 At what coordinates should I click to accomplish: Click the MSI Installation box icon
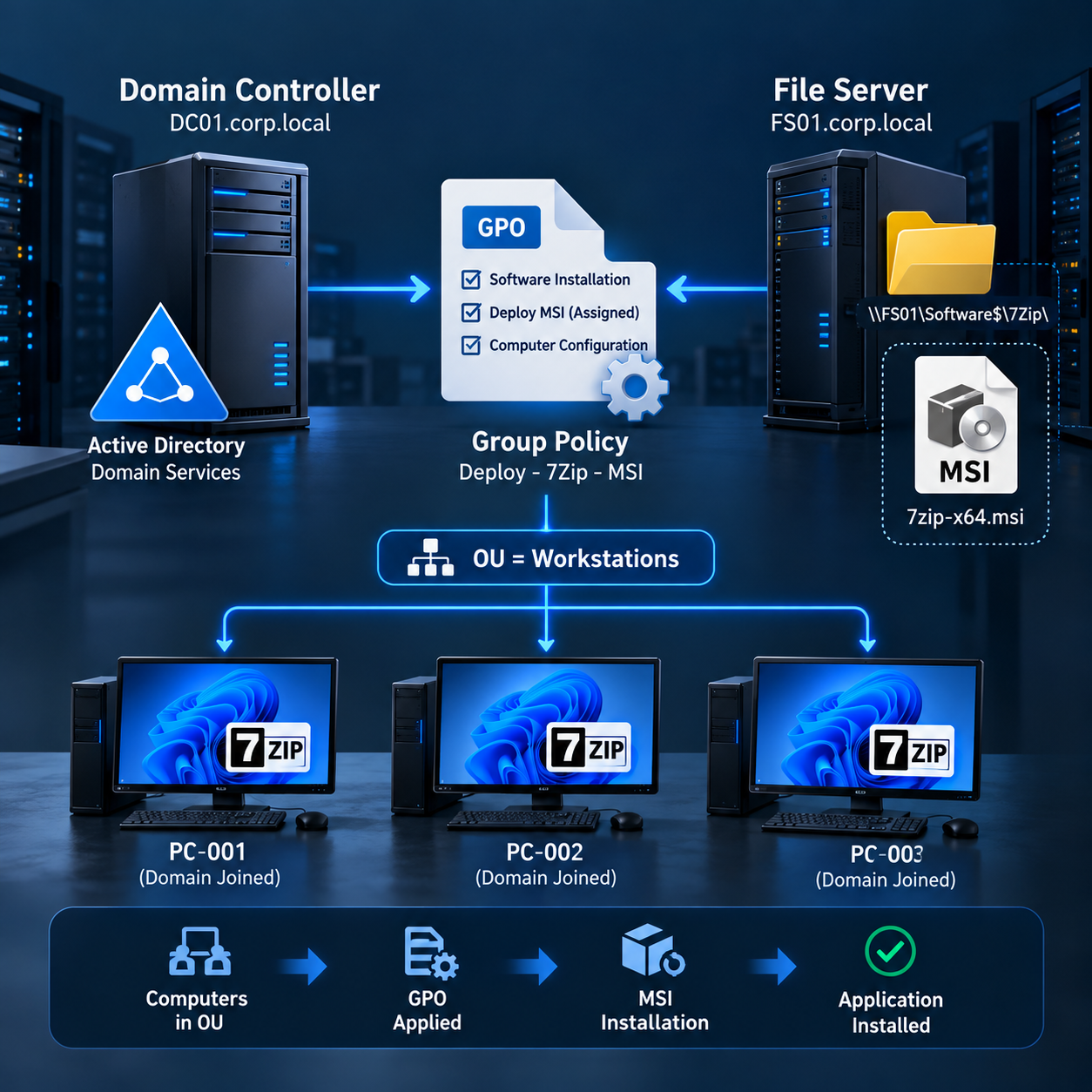pos(653,951)
